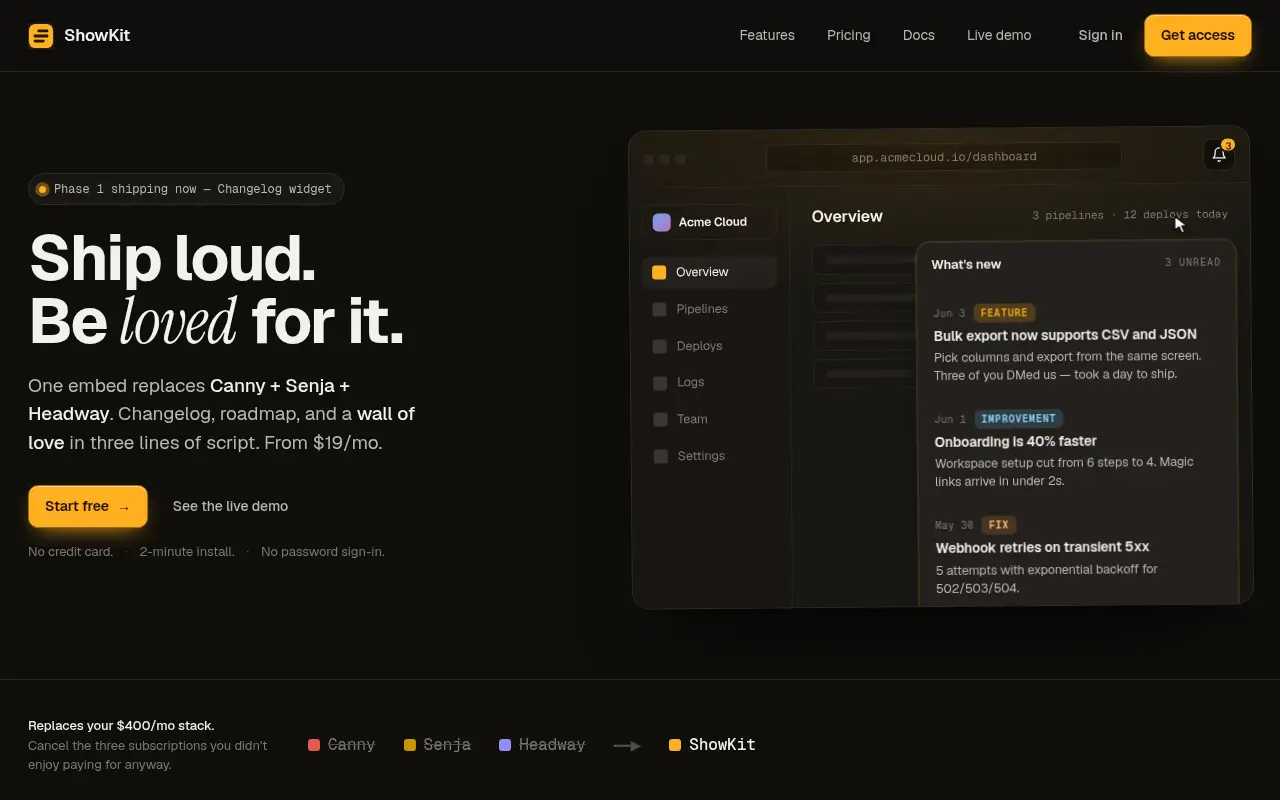Click the ShowKit brand name in header
Image resolution: width=1280 pixels, height=800 pixels.
click(x=97, y=36)
